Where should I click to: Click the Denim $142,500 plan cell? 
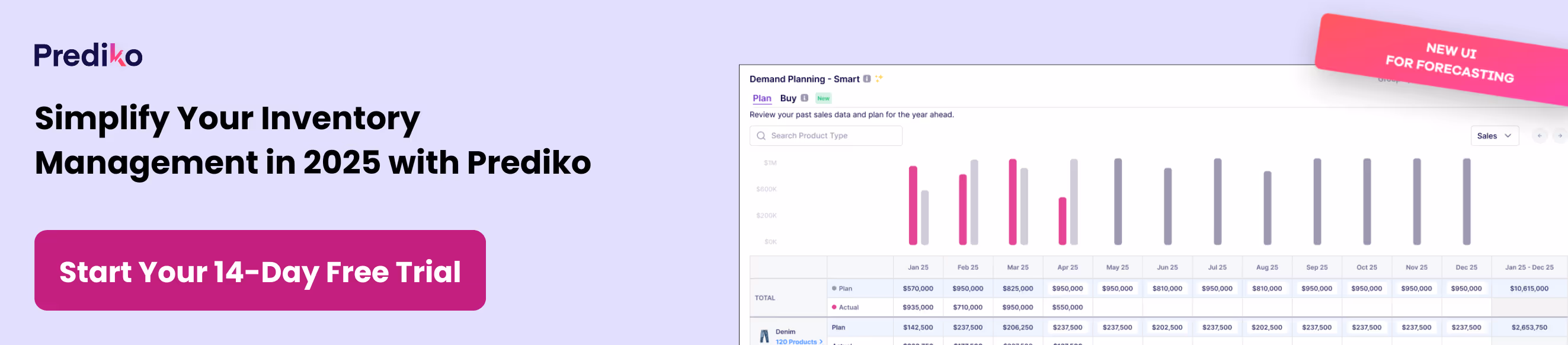pos(918,327)
